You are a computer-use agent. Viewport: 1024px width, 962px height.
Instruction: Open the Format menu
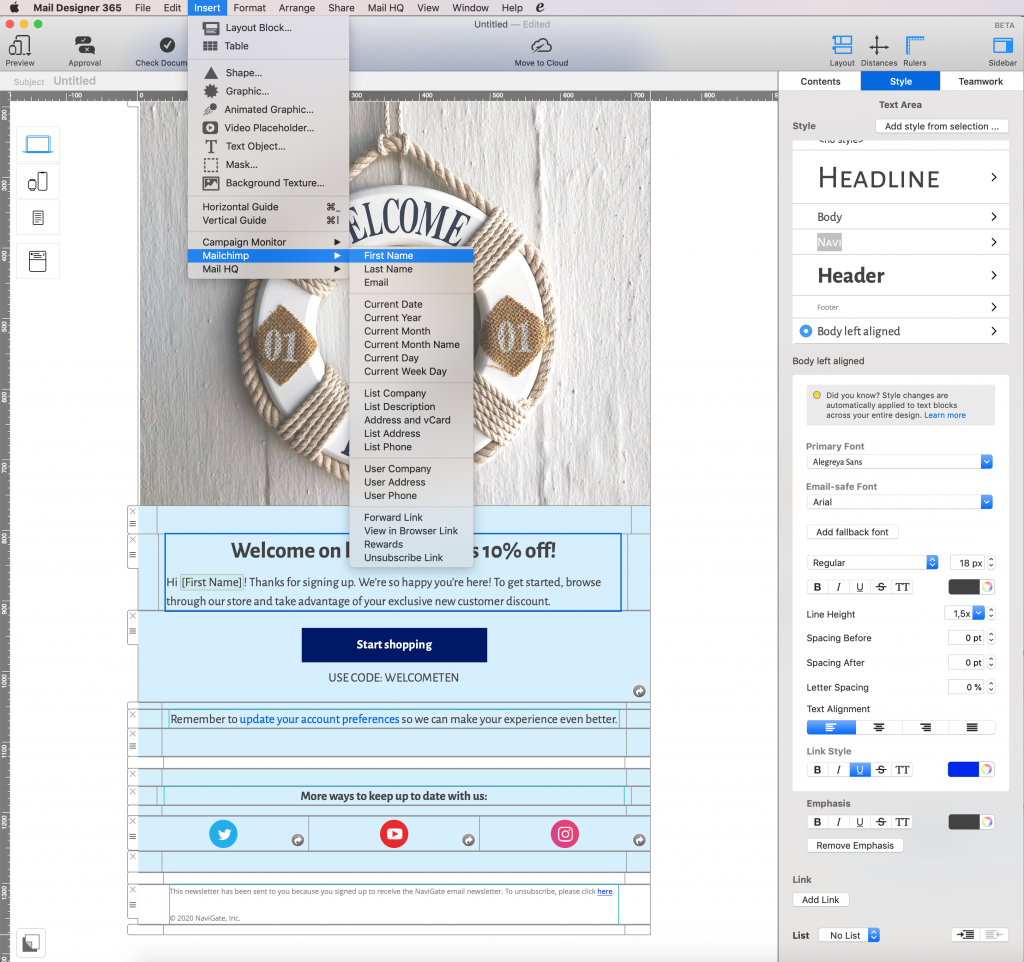[249, 8]
